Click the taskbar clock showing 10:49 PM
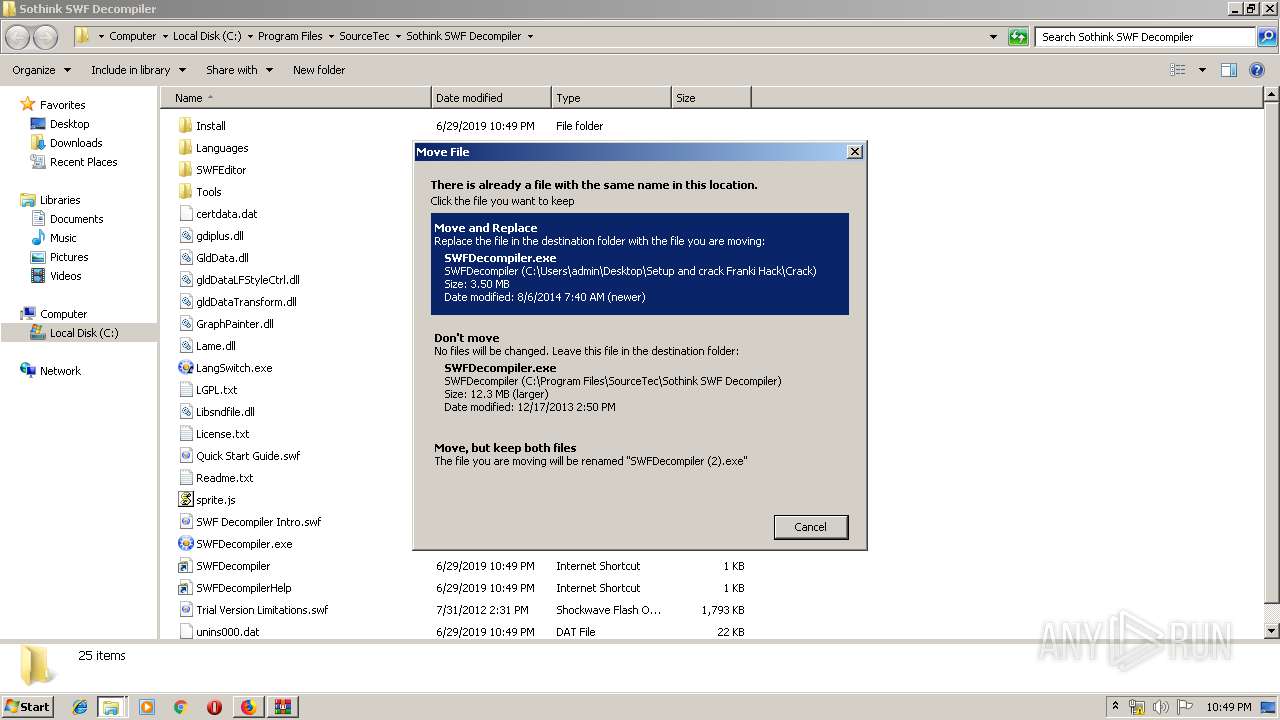 [1229, 707]
